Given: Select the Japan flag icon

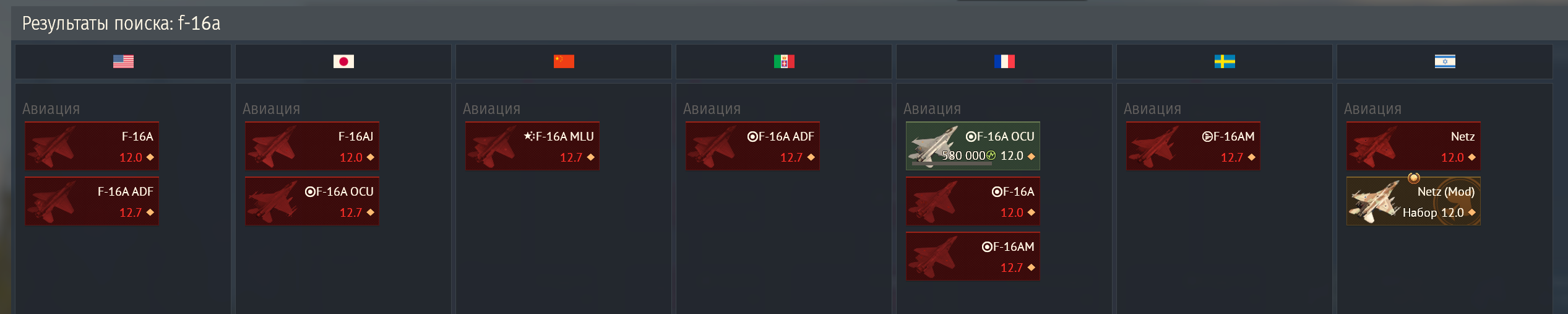Looking at the screenshot, I should click(x=343, y=61).
